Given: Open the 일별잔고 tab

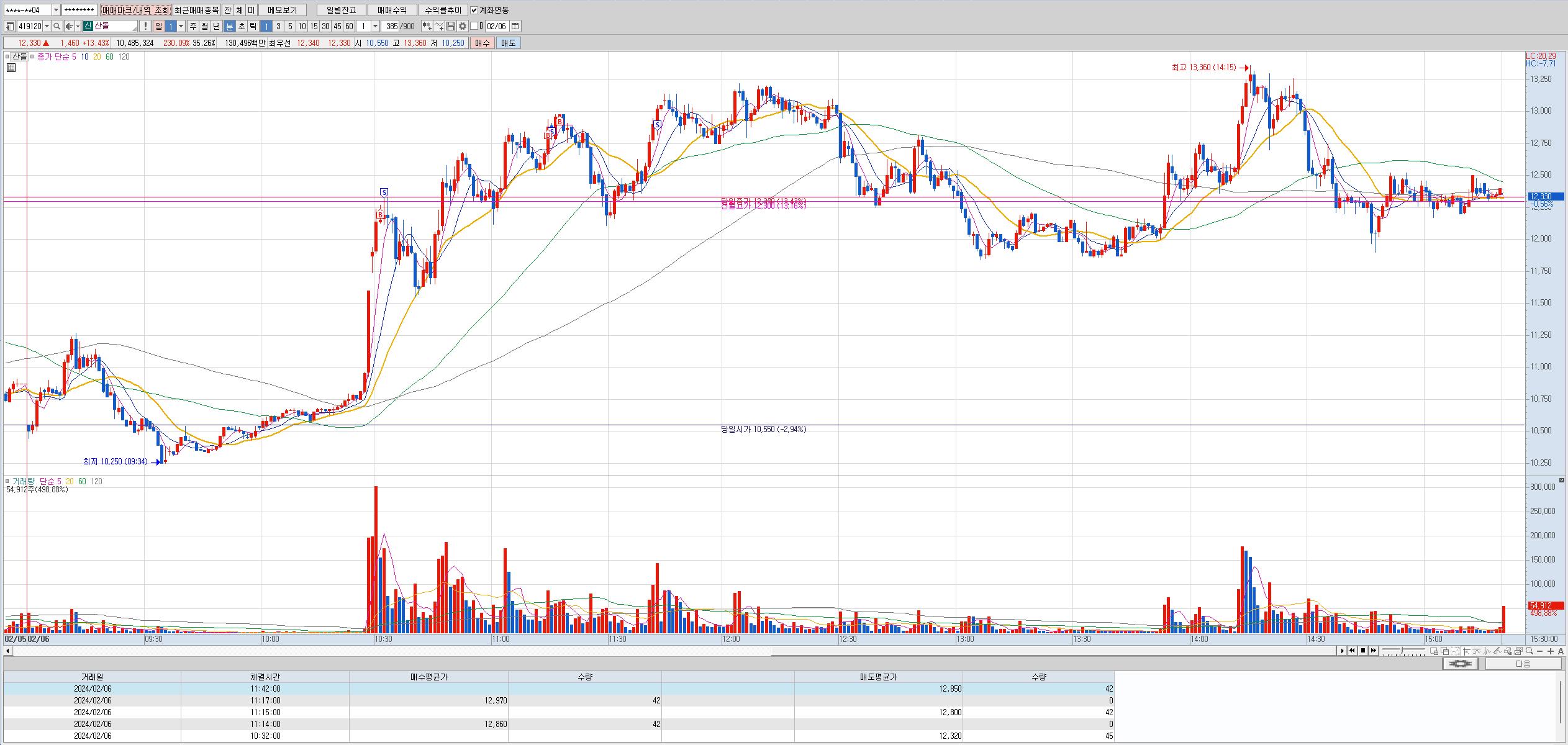Looking at the screenshot, I should click(x=341, y=10).
